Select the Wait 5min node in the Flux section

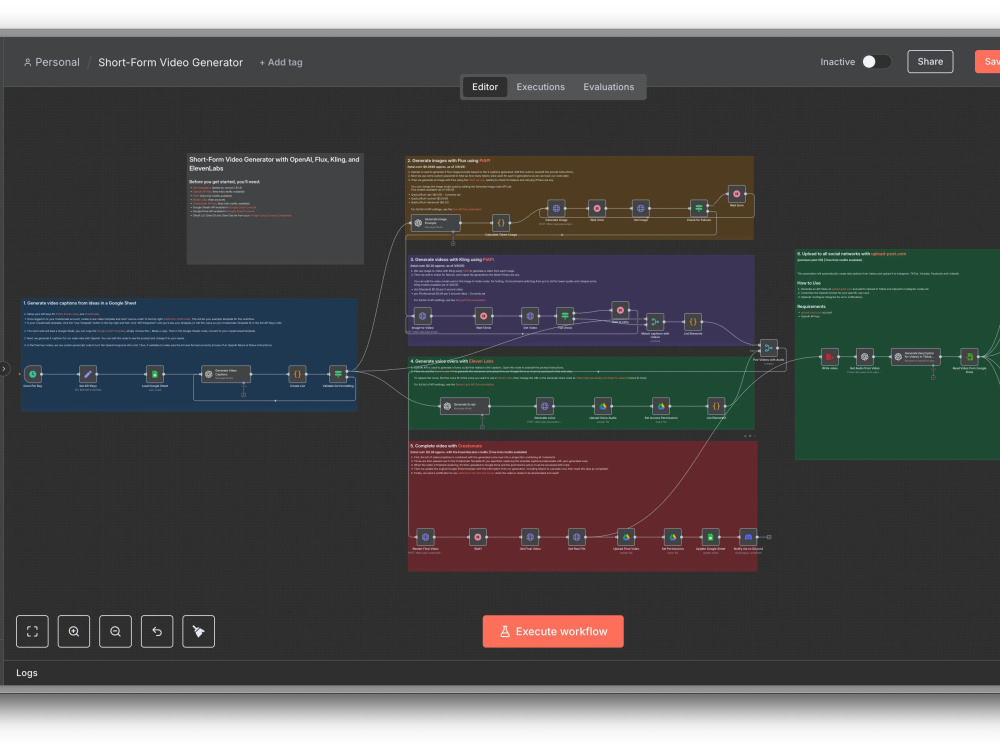pyautogui.click(x=737, y=193)
